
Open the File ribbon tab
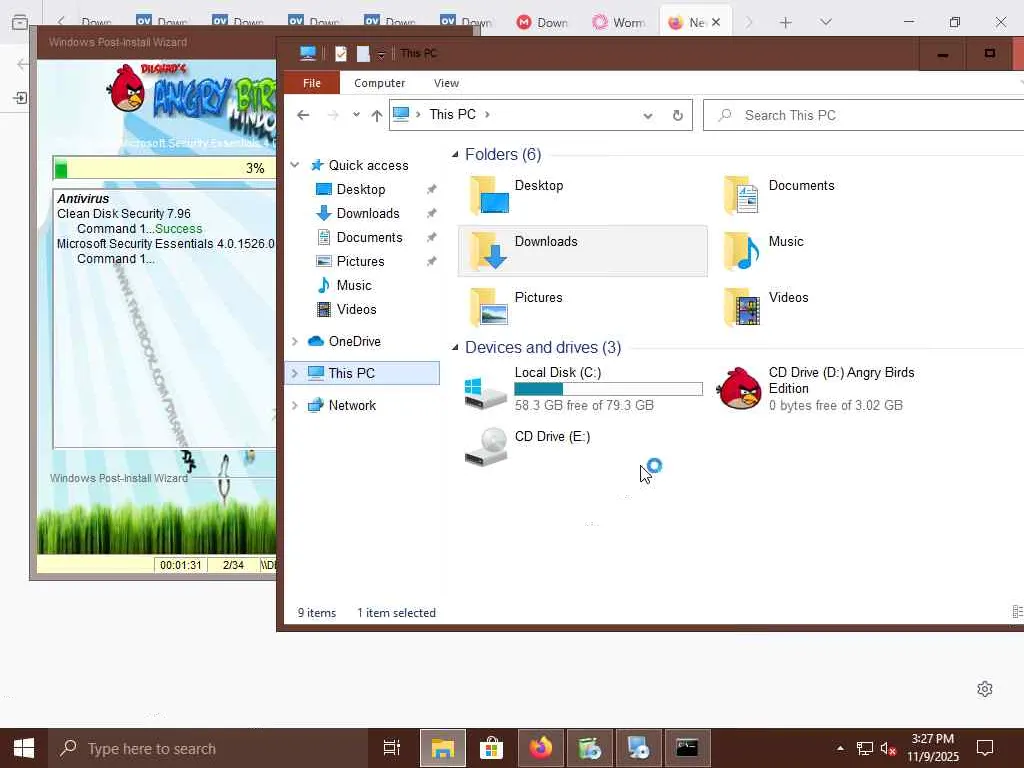coord(312,83)
